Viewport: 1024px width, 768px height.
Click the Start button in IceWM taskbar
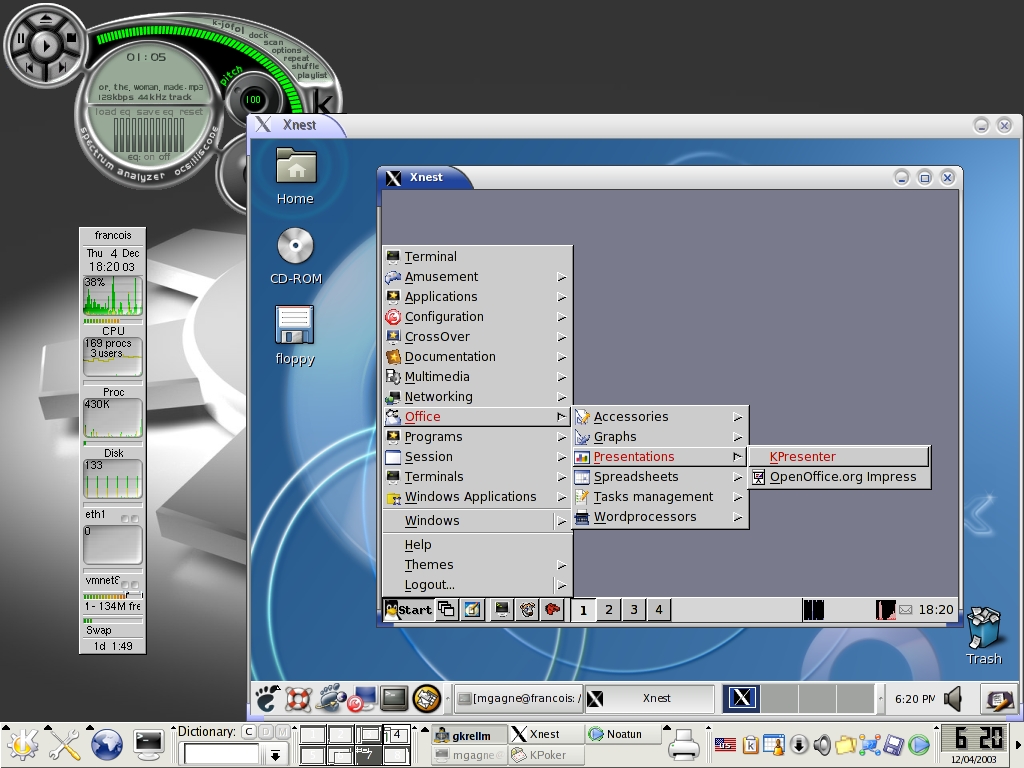pos(409,610)
